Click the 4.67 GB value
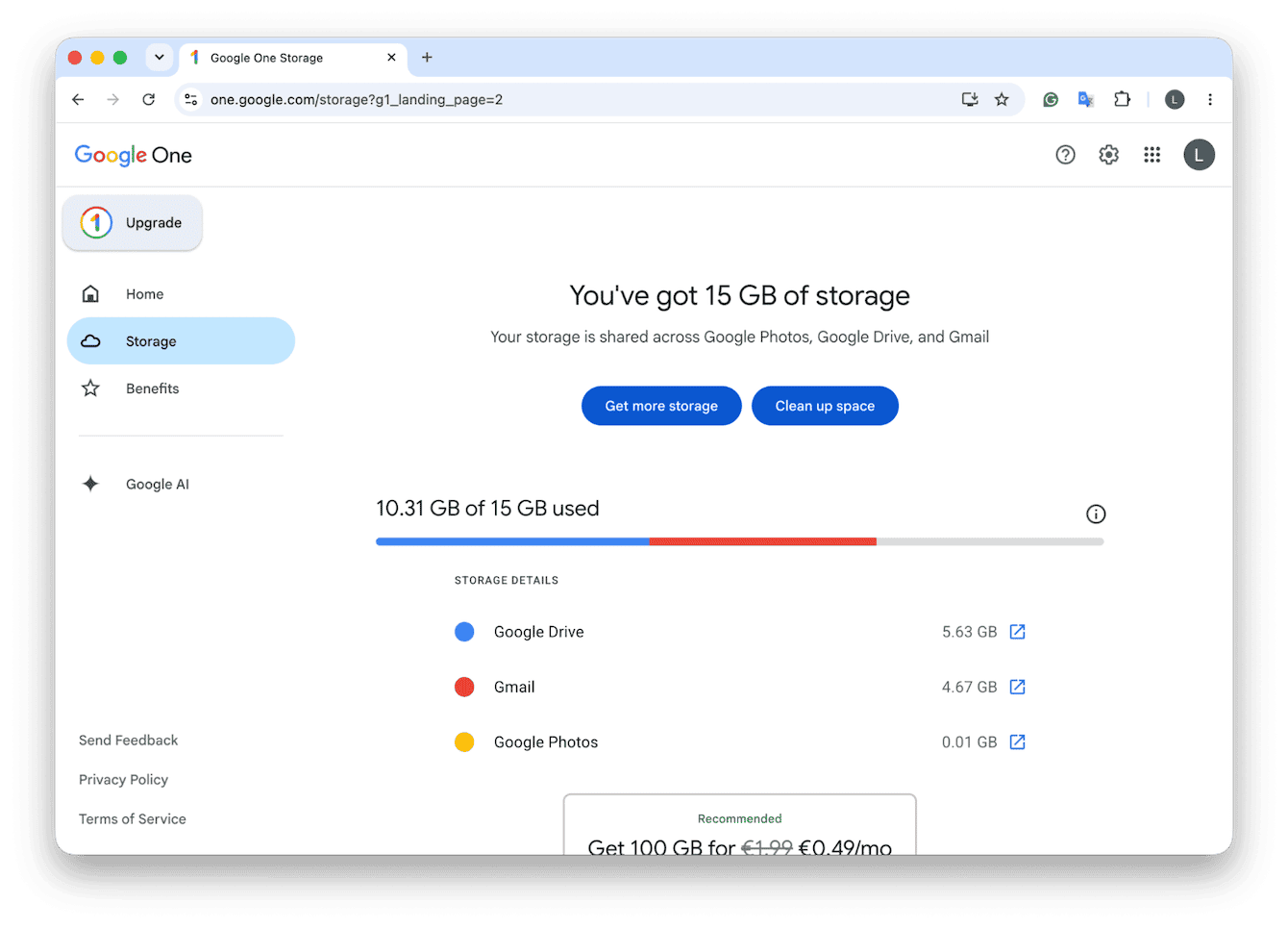 pos(970,687)
